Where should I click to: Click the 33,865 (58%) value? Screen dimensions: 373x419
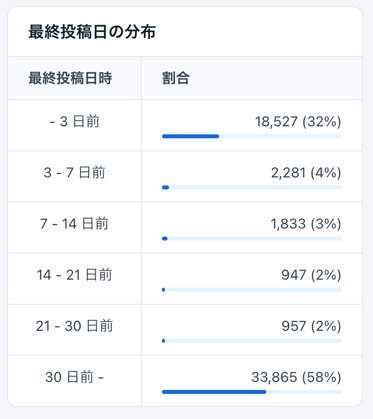(x=296, y=378)
